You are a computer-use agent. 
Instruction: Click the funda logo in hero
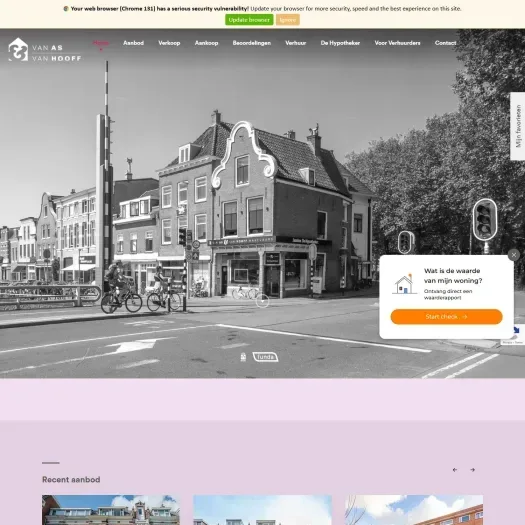[265, 357]
